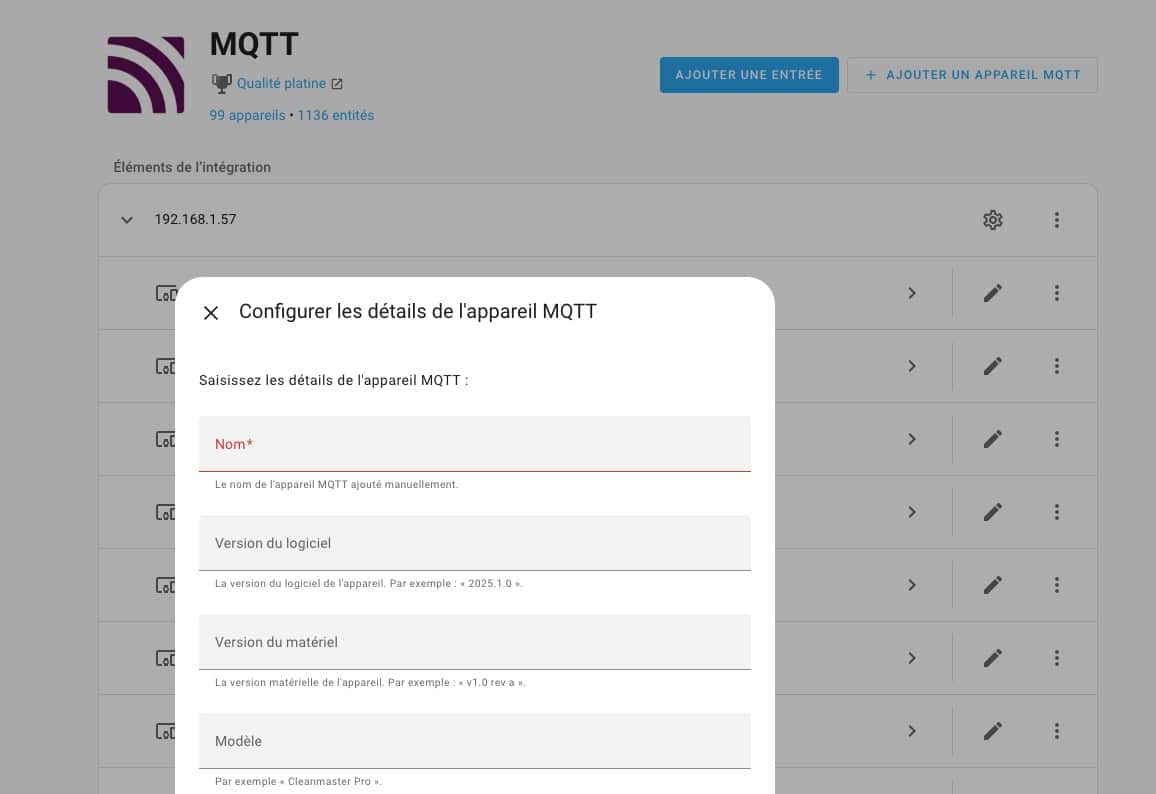This screenshot has width=1156, height=794.
Task: Open the 1136 entités link
Action: 335,116
